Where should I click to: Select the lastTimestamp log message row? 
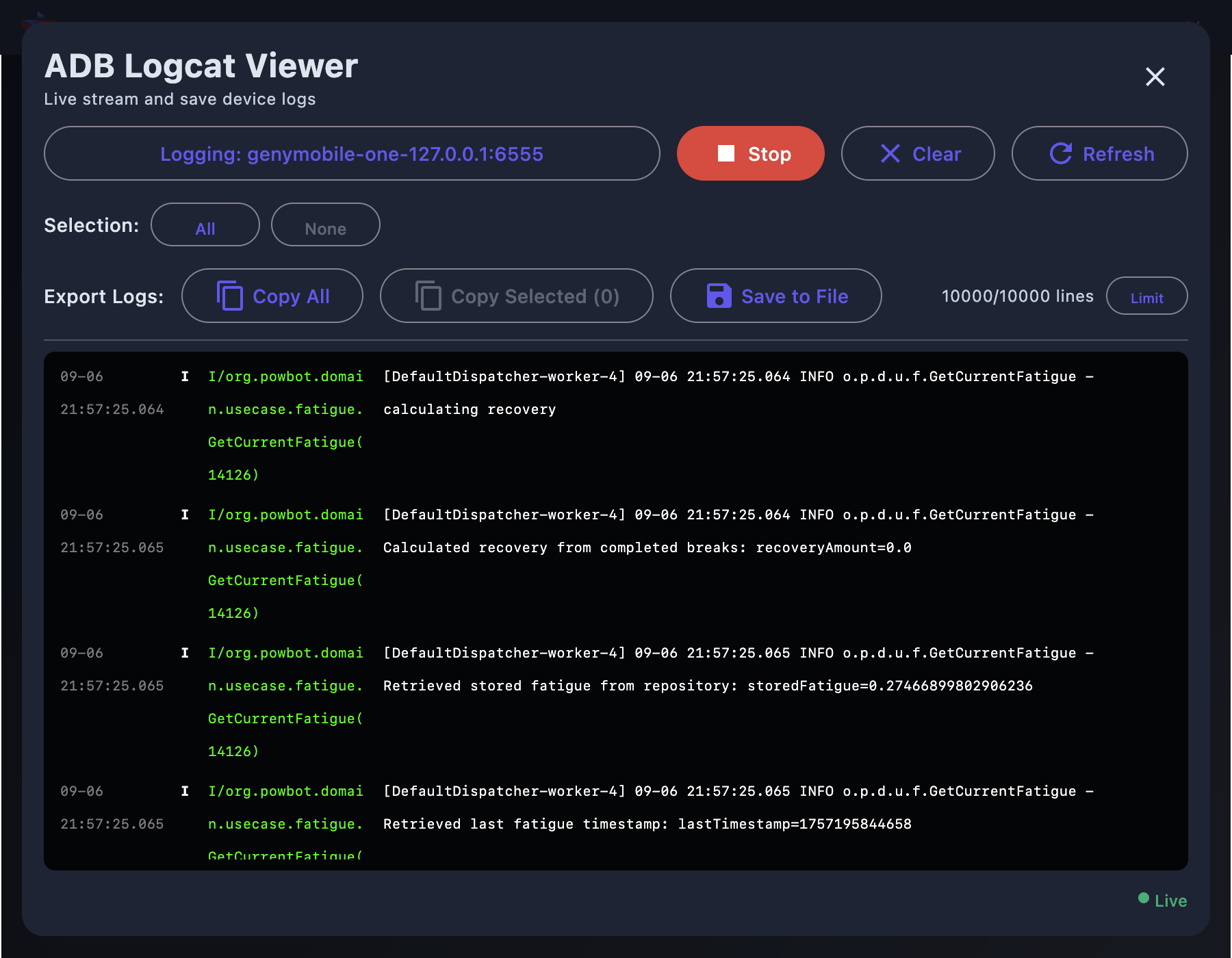pos(647,824)
